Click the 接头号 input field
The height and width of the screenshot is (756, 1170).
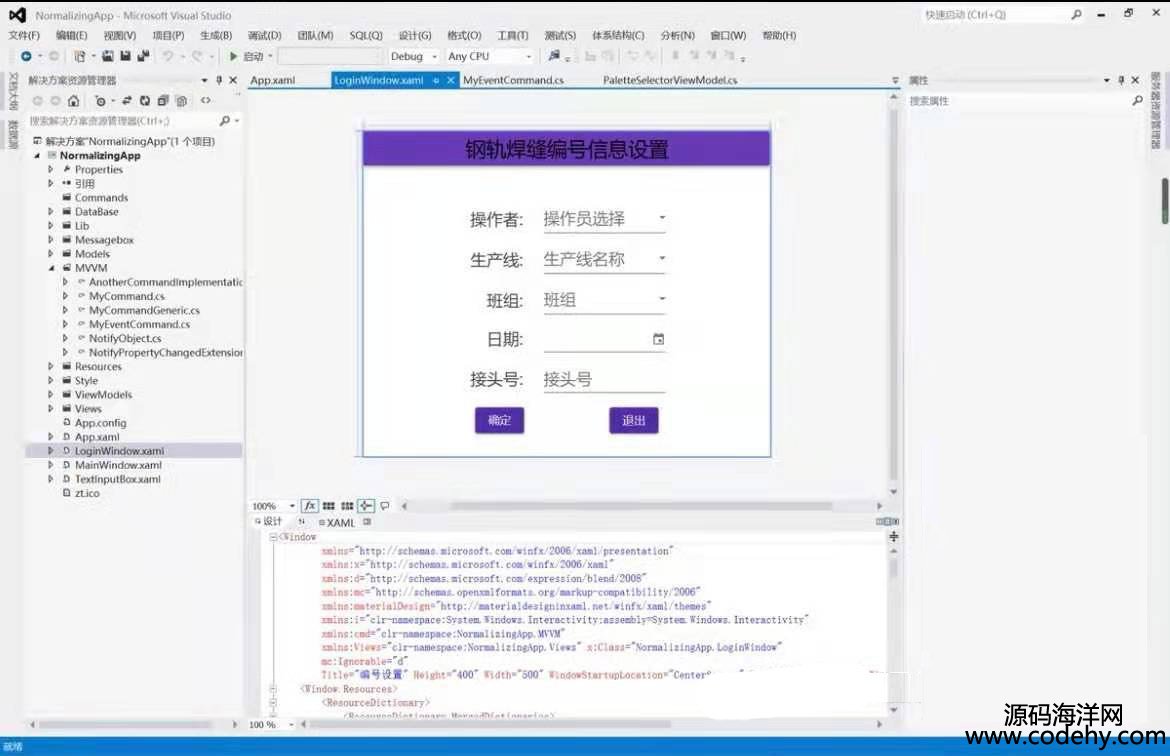(x=603, y=380)
